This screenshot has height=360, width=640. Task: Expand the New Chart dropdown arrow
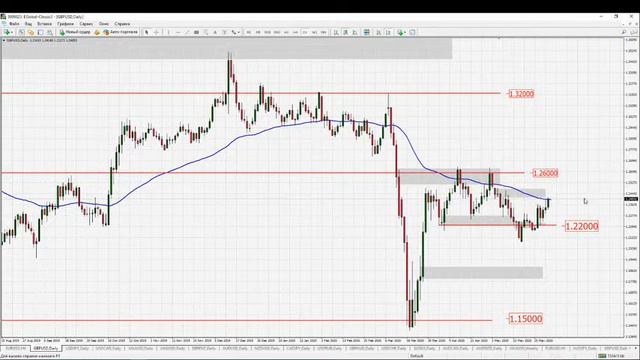click(12, 32)
